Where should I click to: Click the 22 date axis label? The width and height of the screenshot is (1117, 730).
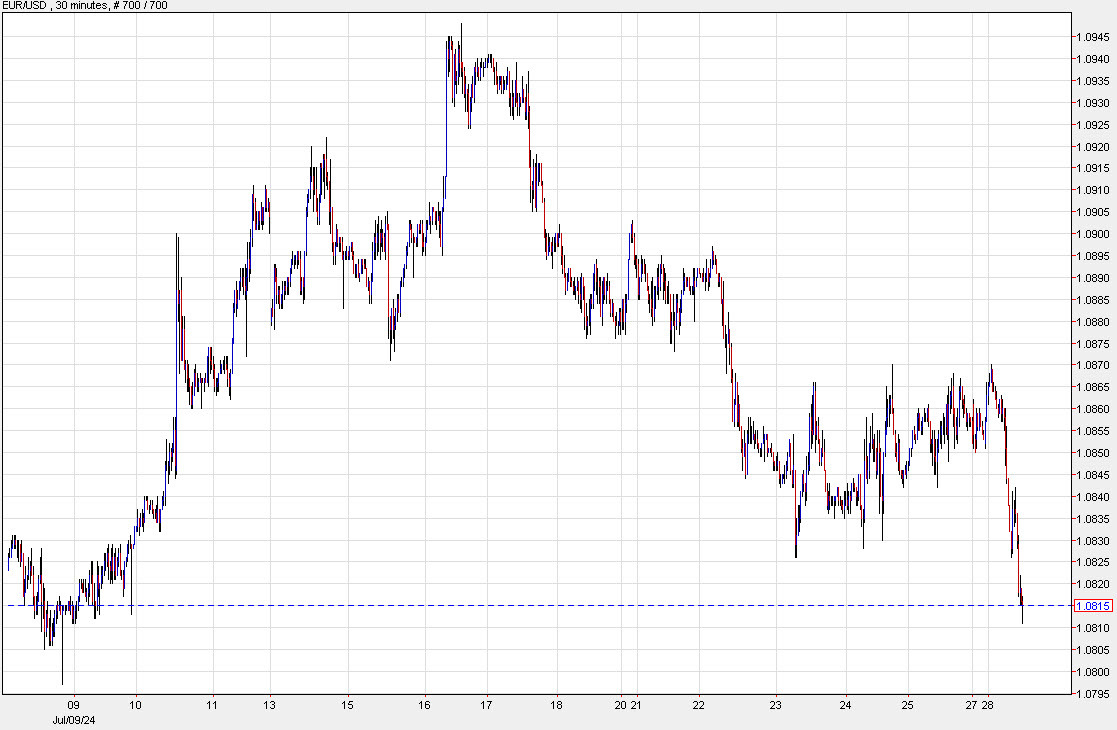(x=698, y=703)
